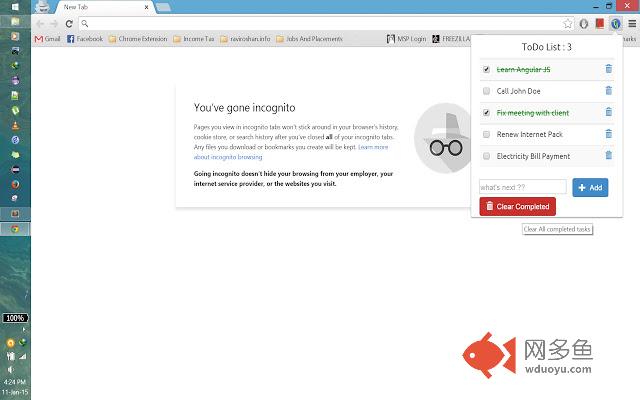
Task: Open the Facebook bookmark
Action: (85, 39)
